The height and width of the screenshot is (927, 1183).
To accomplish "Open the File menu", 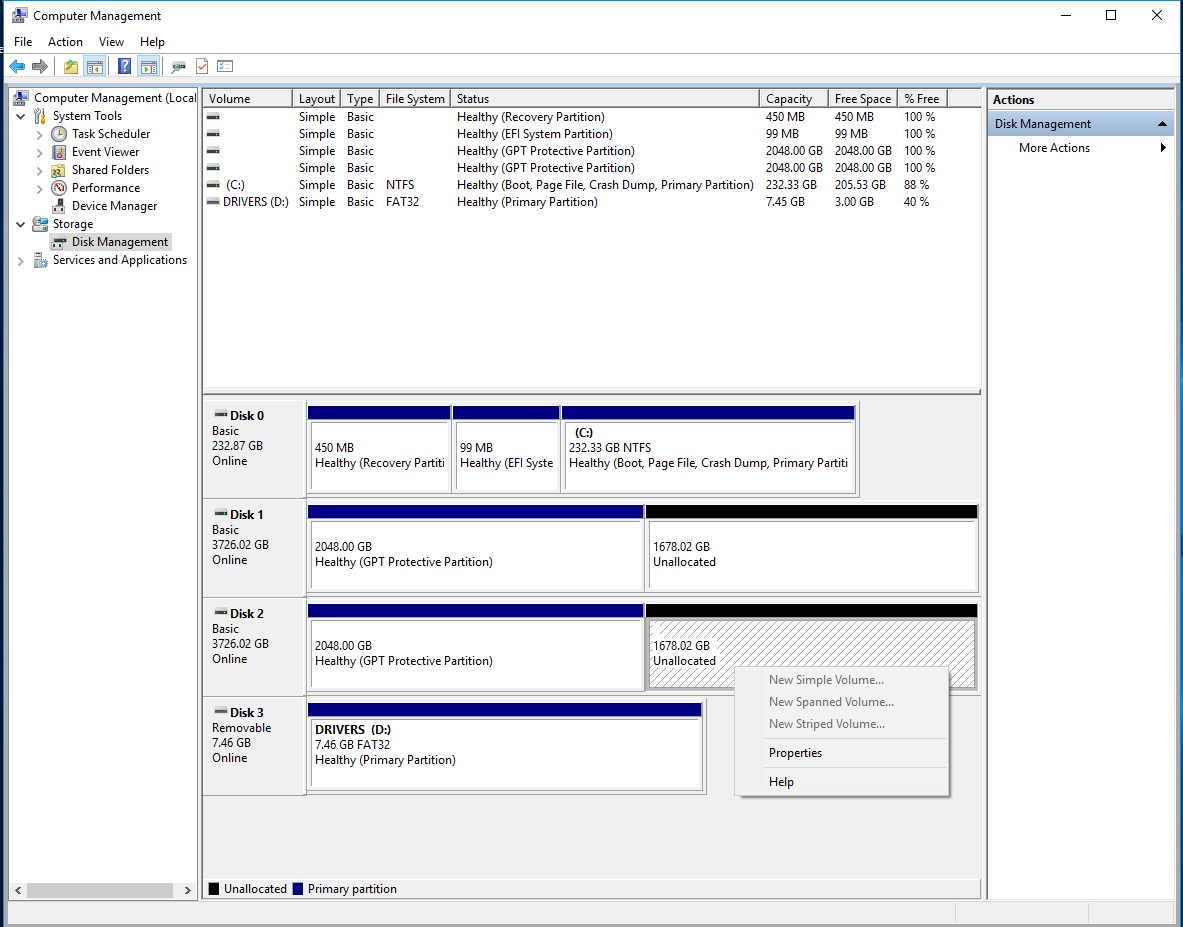I will (23, 41).
